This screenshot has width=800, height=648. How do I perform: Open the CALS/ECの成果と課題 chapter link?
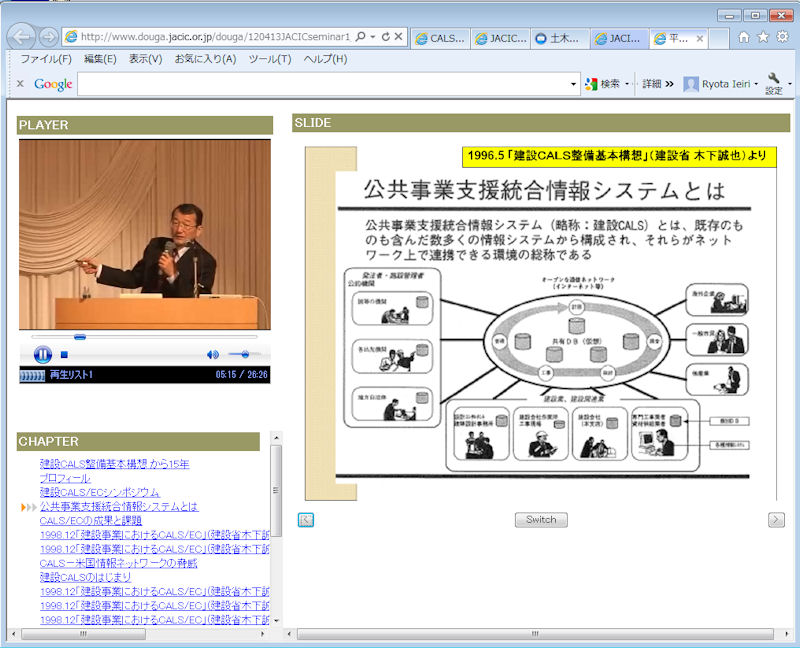click(x=91, y=520)
